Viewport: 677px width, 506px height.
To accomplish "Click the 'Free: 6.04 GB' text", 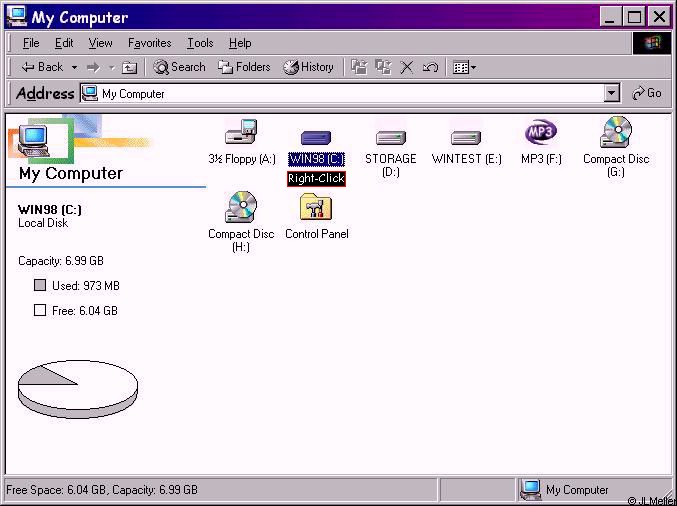I will (x=85, y=310).
